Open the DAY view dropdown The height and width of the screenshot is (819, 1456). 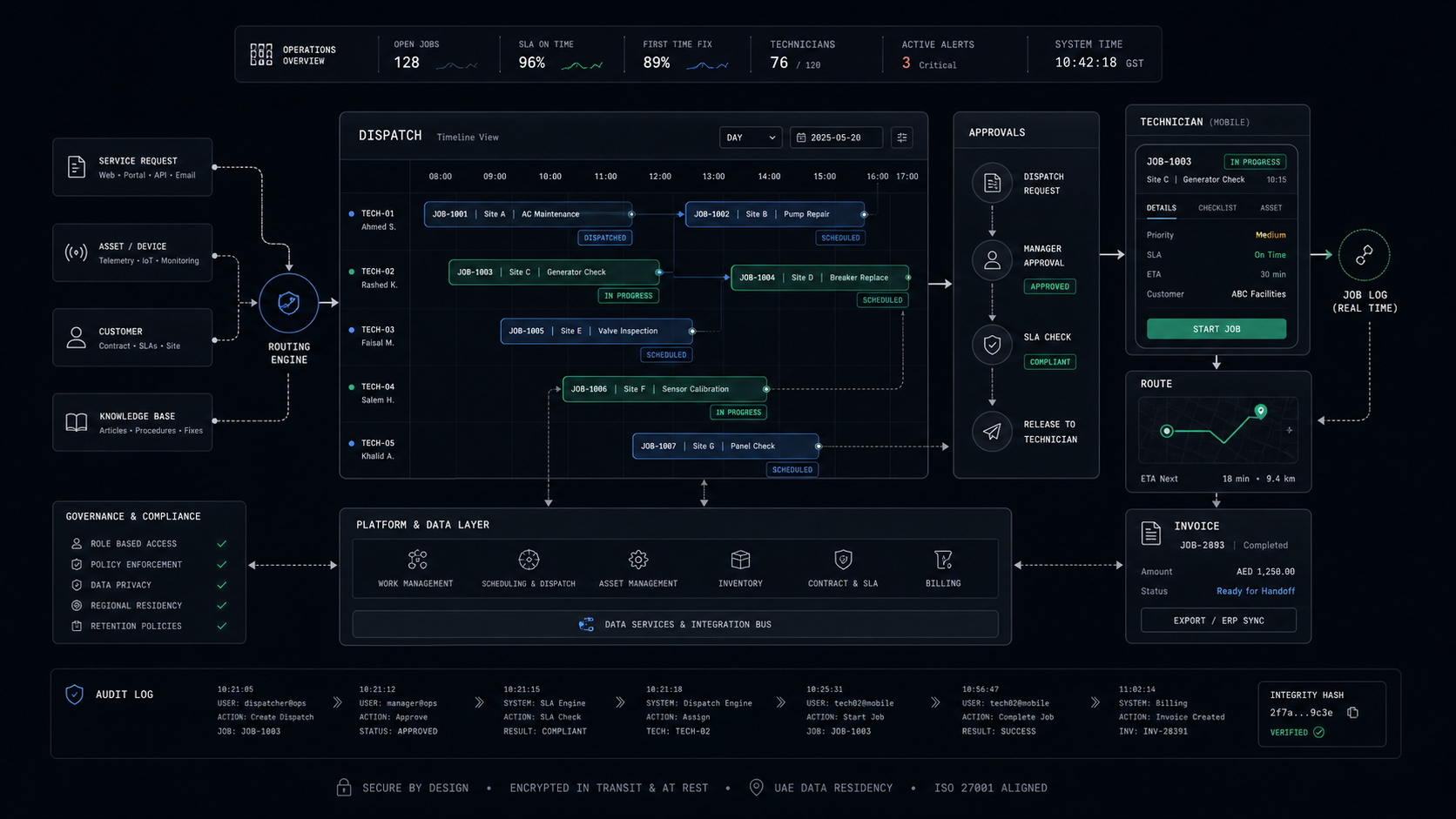click(751, 138)
